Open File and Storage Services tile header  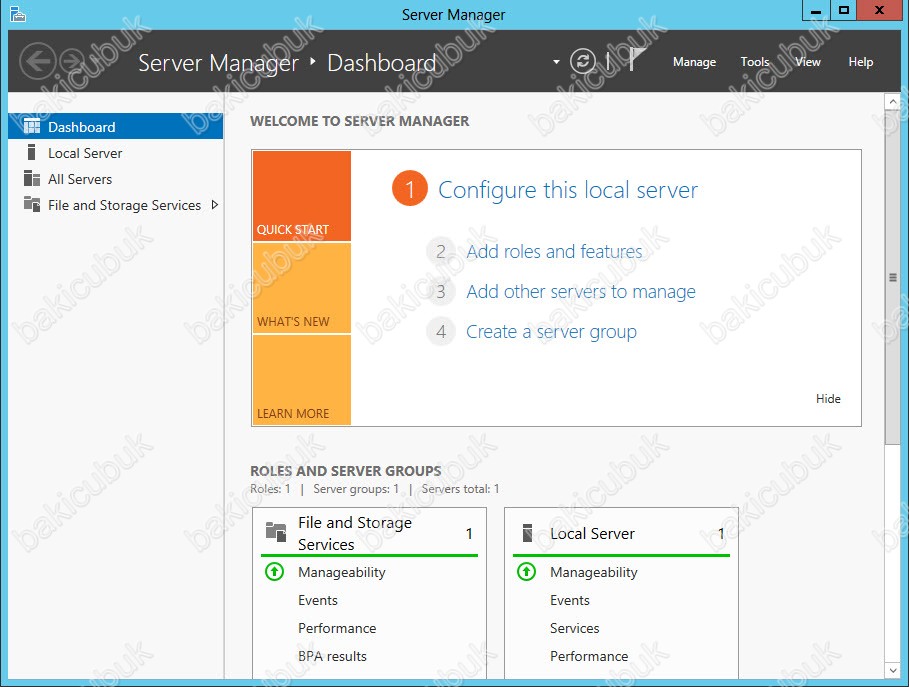click(369, 533)
